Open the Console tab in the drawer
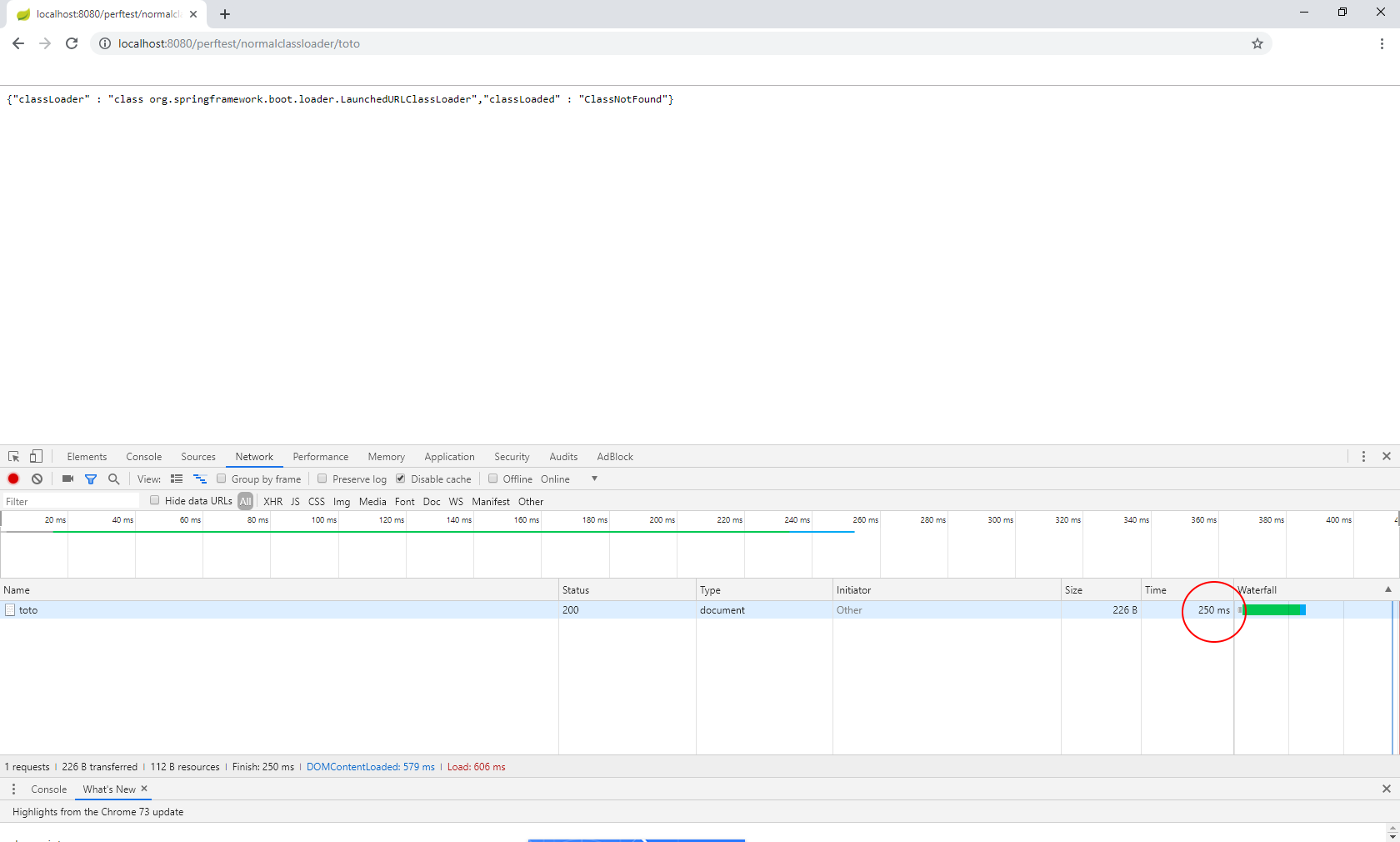Viewport: 1400px width, 842px height. [x=49, y=789]
